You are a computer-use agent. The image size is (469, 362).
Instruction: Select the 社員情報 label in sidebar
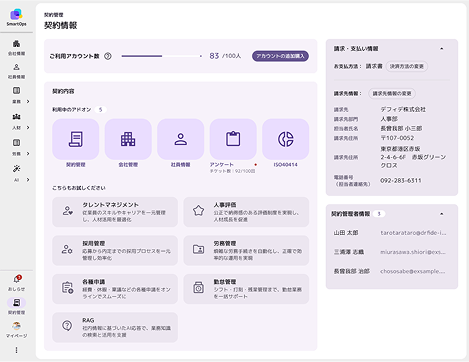16,77
